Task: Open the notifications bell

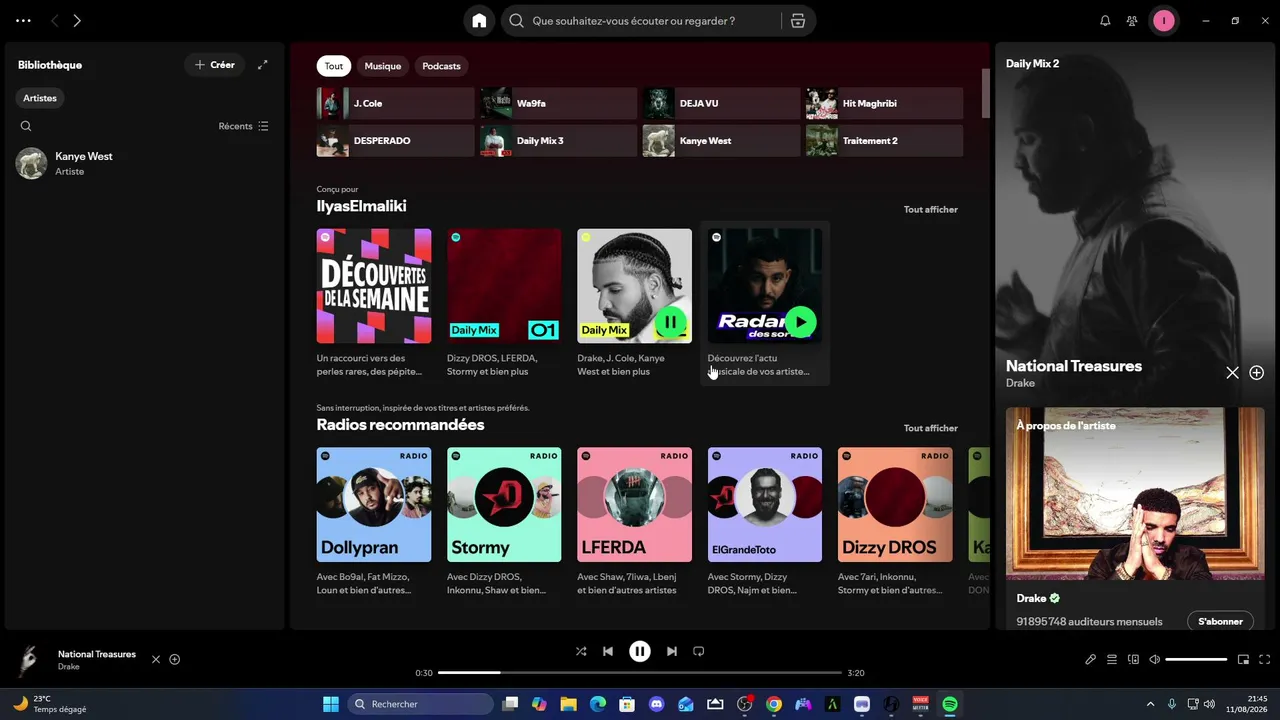Action: click(1105, 21)
